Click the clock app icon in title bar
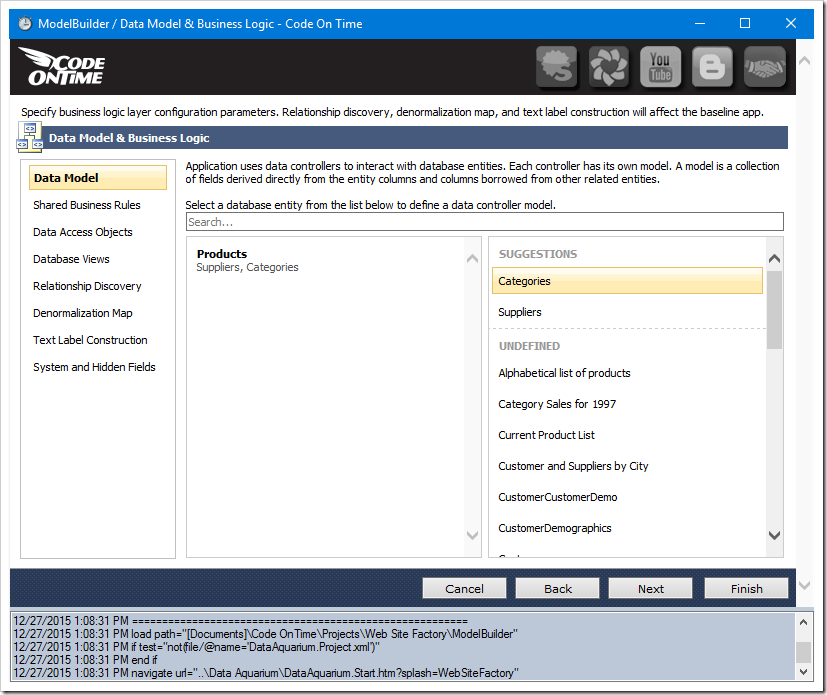The height and width of the screenshot is (695, 827). [25, 24]
